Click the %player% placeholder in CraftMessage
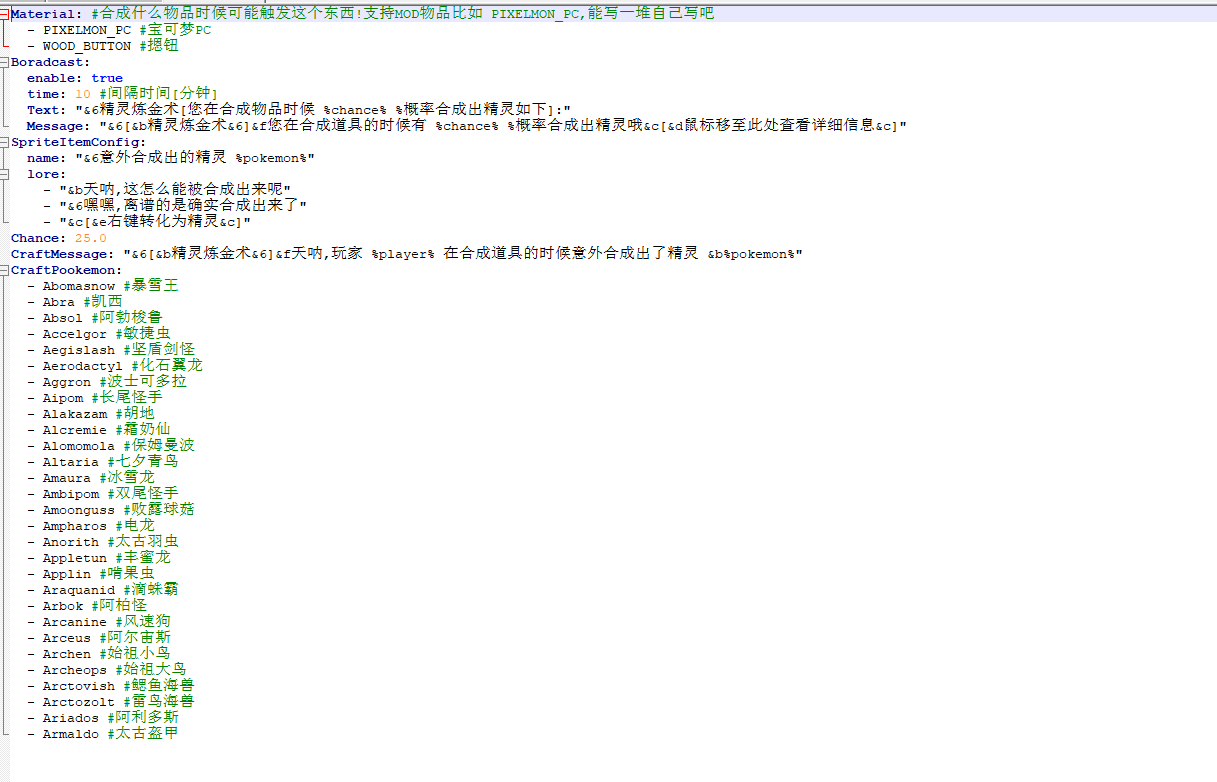The width and height of the screenshot is (1217, 782). coord(403,254)
